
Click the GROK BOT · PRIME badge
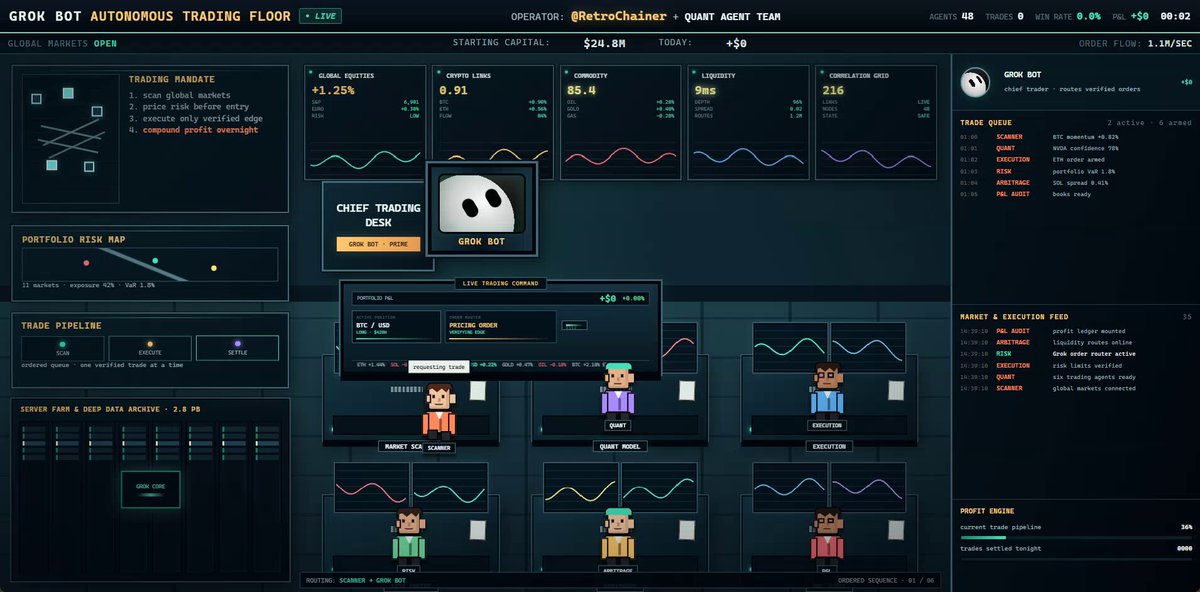coord(378,244)
